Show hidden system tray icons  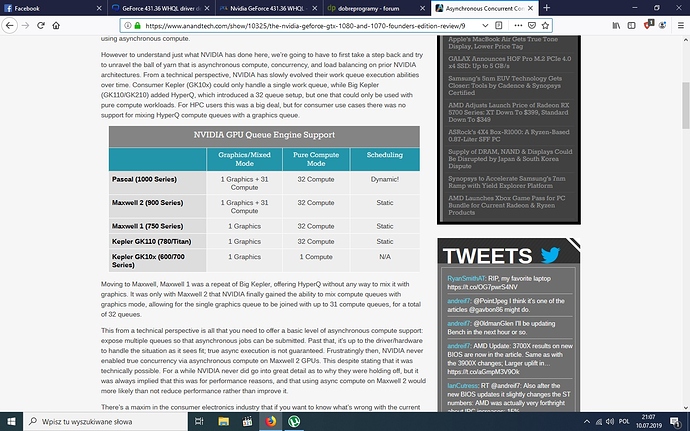coord(587,421)
